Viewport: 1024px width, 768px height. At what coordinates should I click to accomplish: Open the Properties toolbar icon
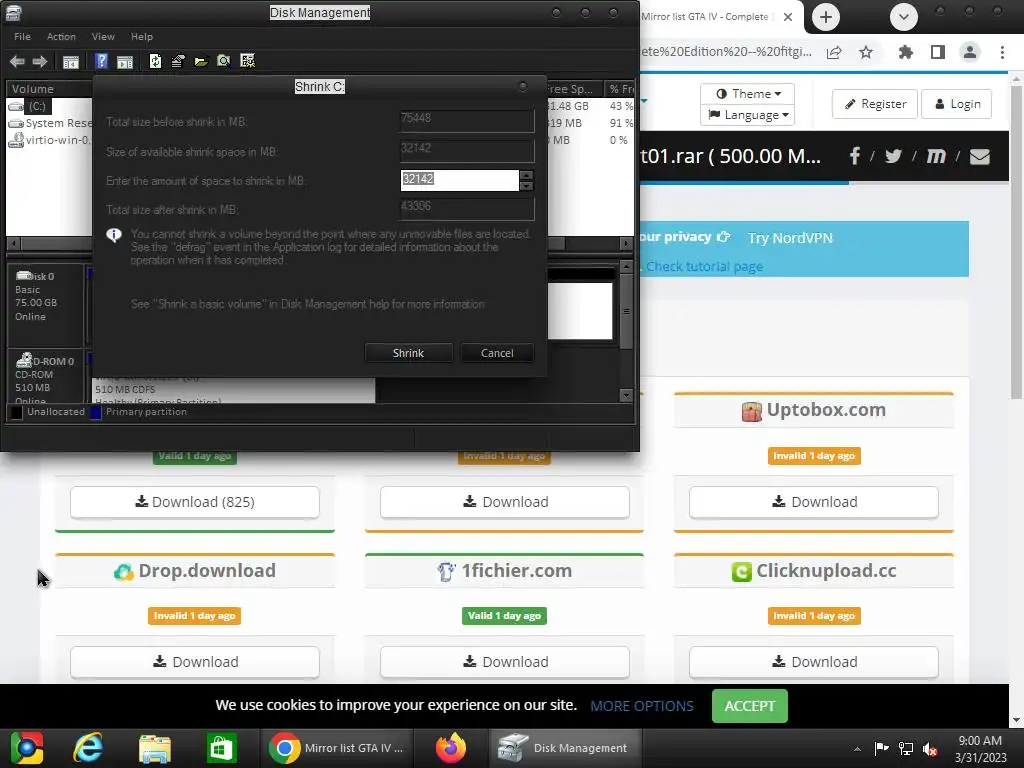(178, 61)
